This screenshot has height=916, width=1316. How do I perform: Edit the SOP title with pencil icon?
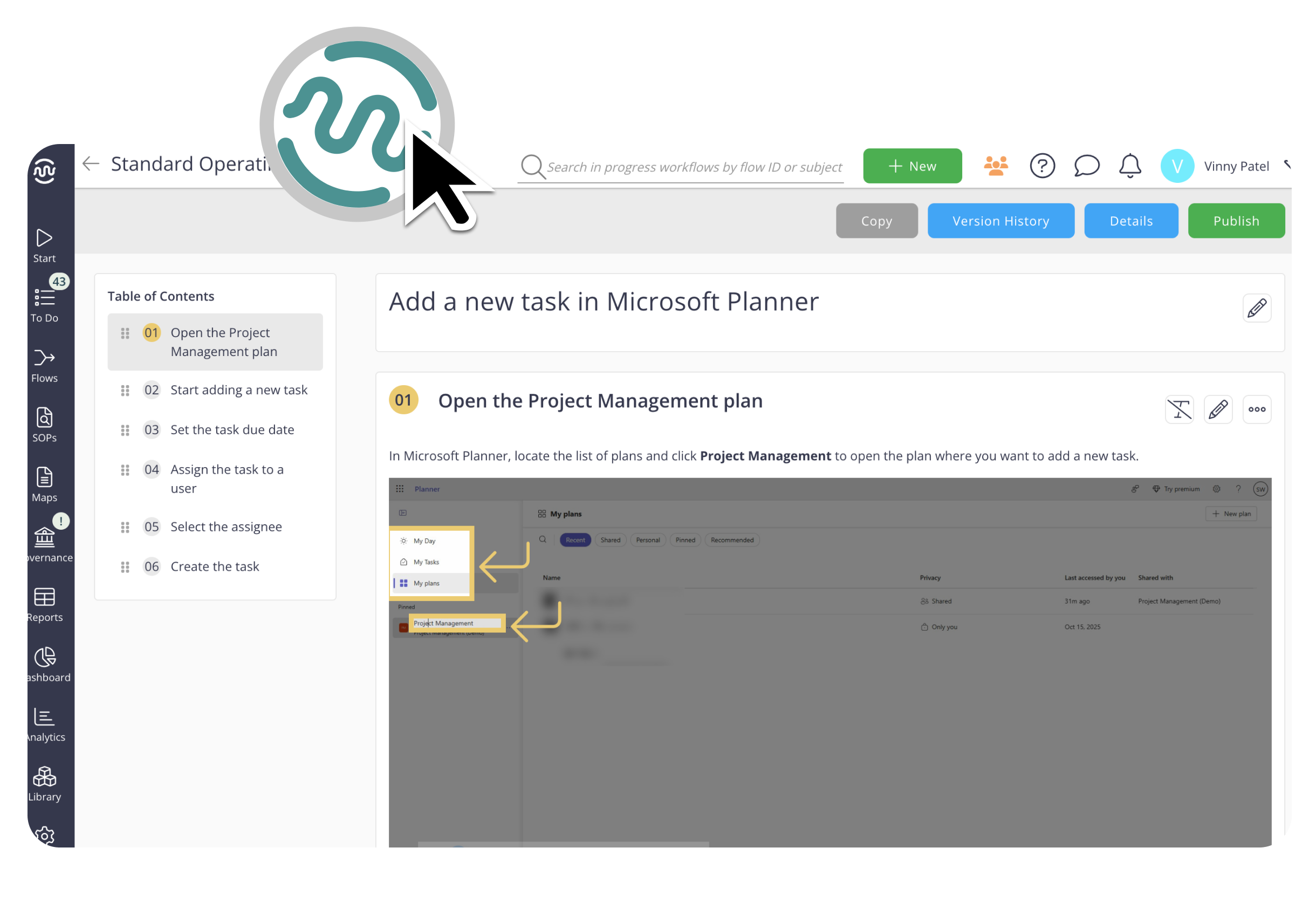tap(1257, 309)
